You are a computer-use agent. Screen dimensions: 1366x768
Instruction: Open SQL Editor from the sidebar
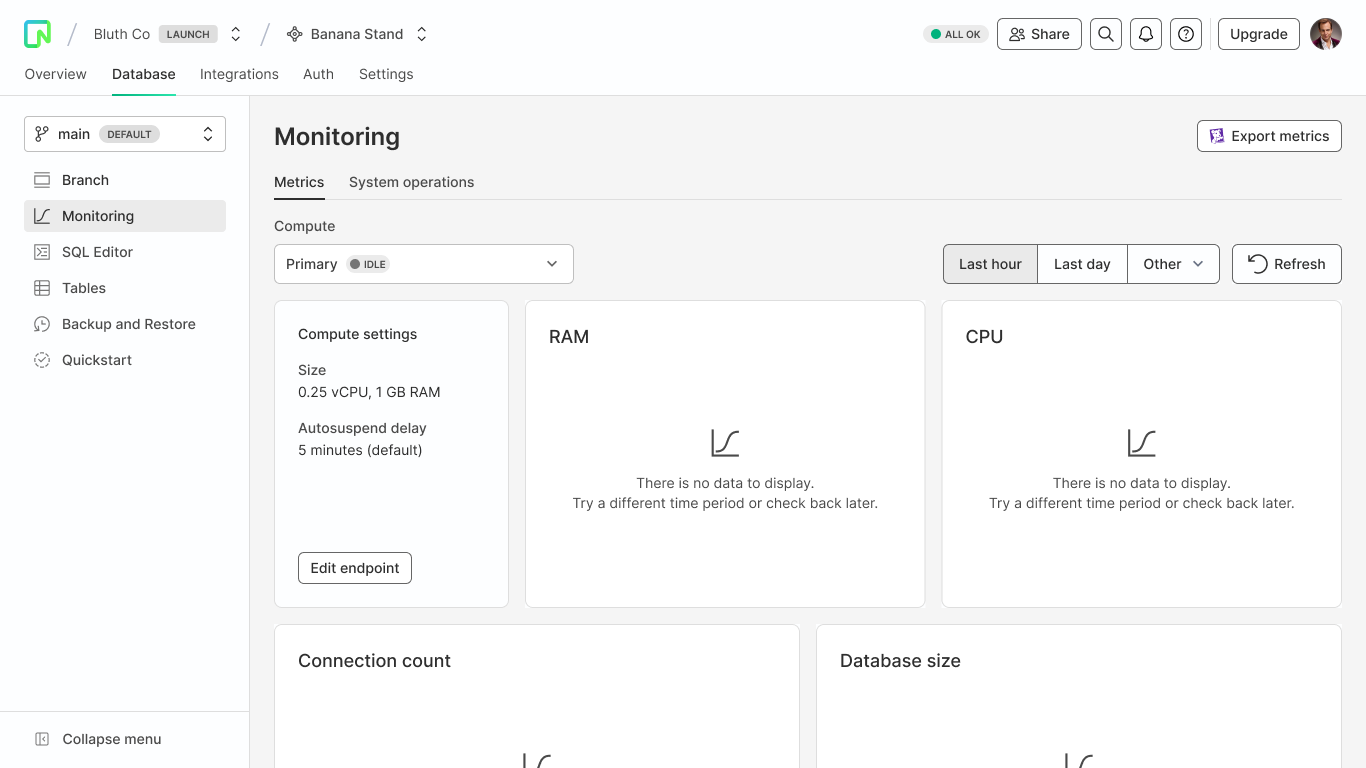97,252
